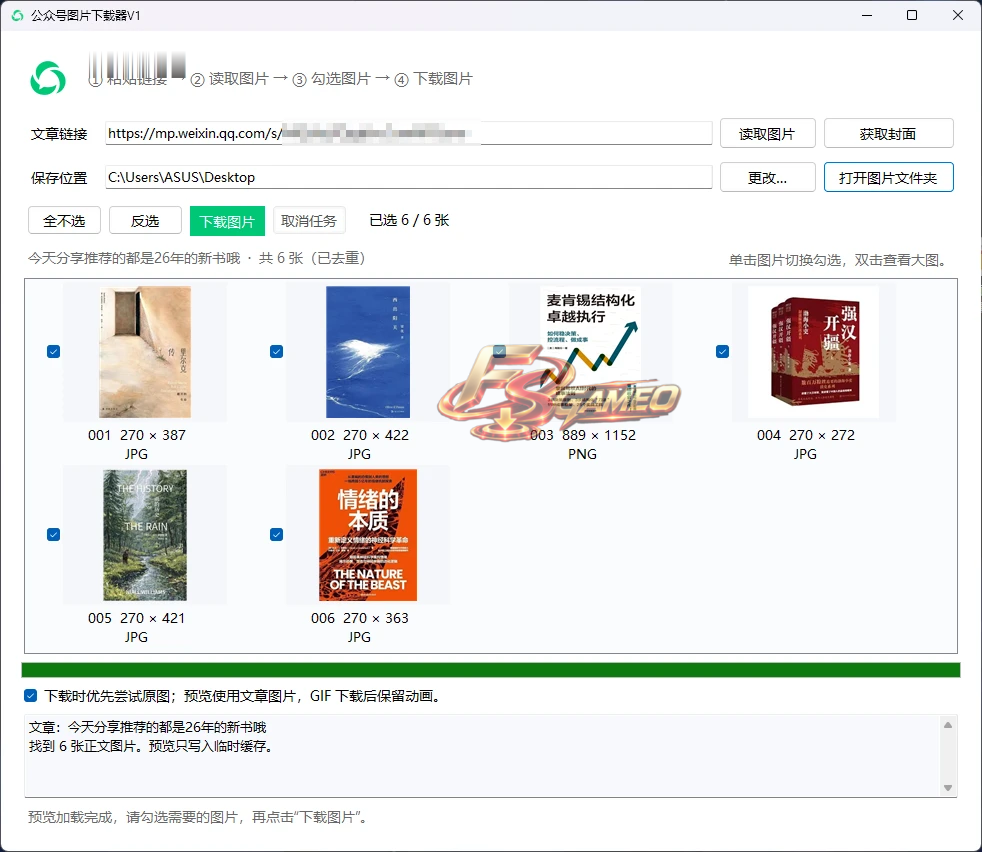
Task: Uncheck image 001 checkbox
Action: (53, 351)
